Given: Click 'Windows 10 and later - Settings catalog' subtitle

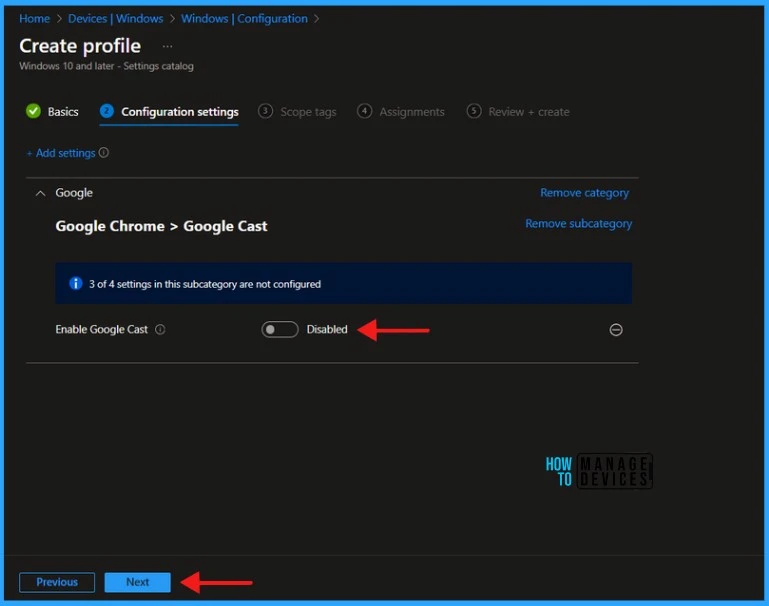Looking at the screenshot, I should coord(106,66).
